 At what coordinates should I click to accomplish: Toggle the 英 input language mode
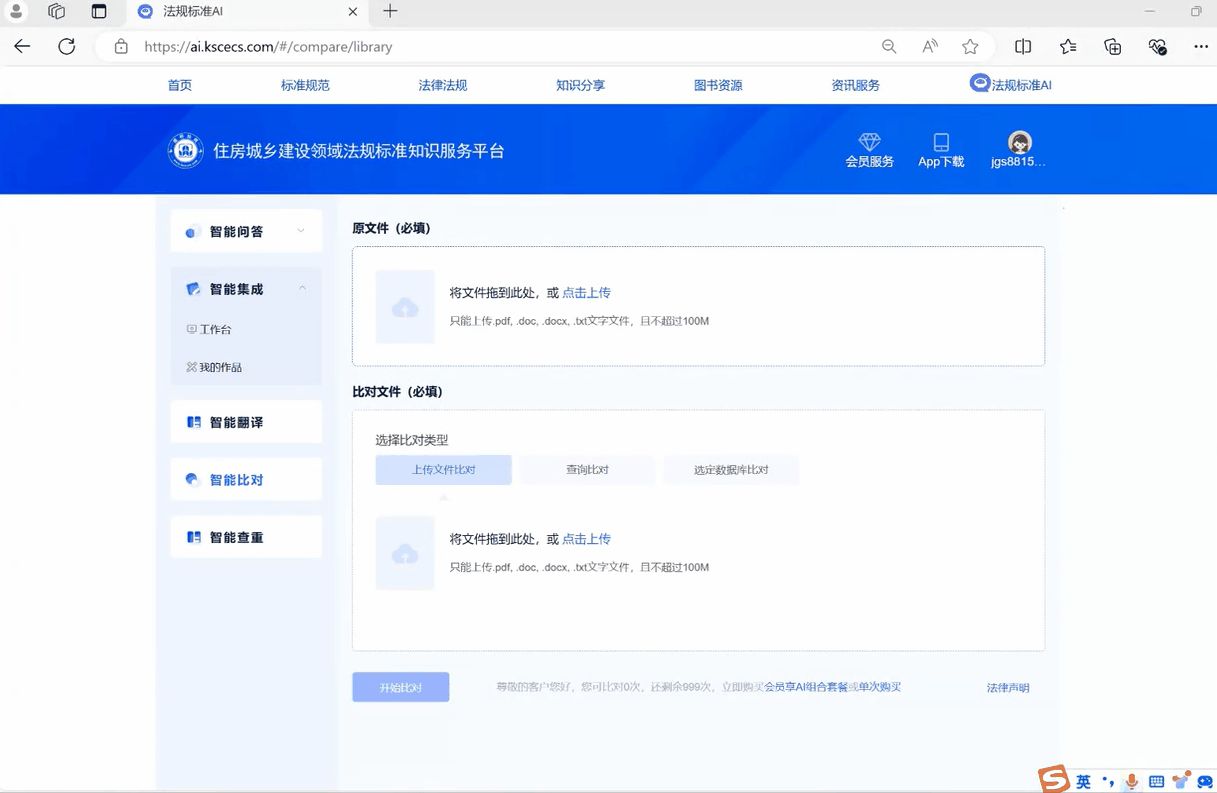click(x=1083, y=782)
